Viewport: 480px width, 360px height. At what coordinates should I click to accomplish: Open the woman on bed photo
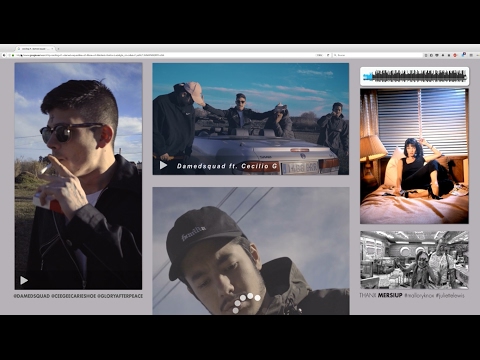414,156
